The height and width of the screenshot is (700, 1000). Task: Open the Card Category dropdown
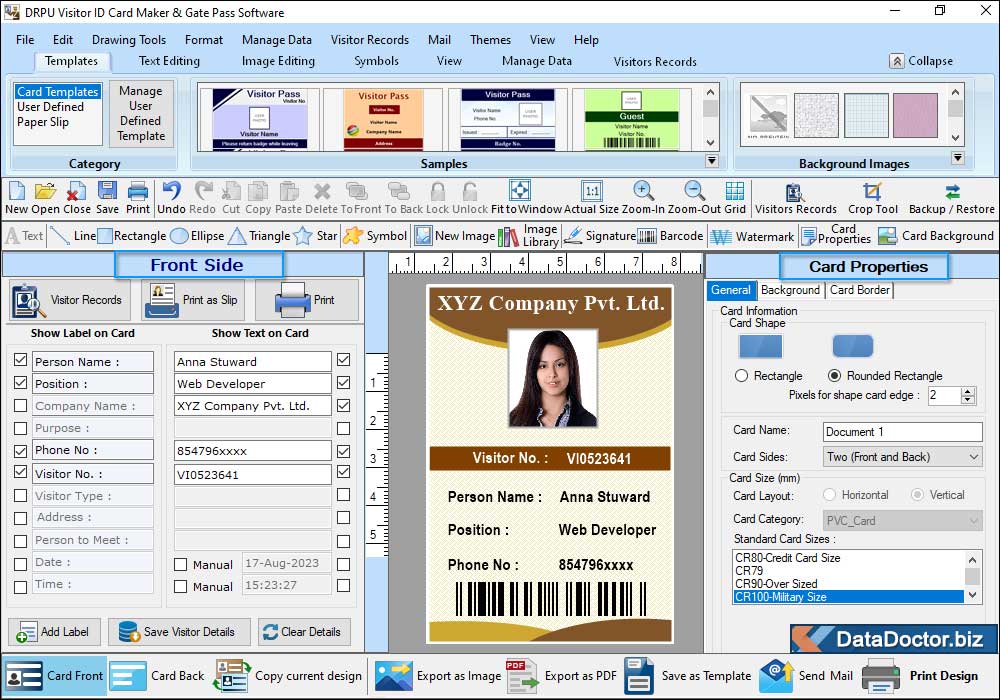902,520
